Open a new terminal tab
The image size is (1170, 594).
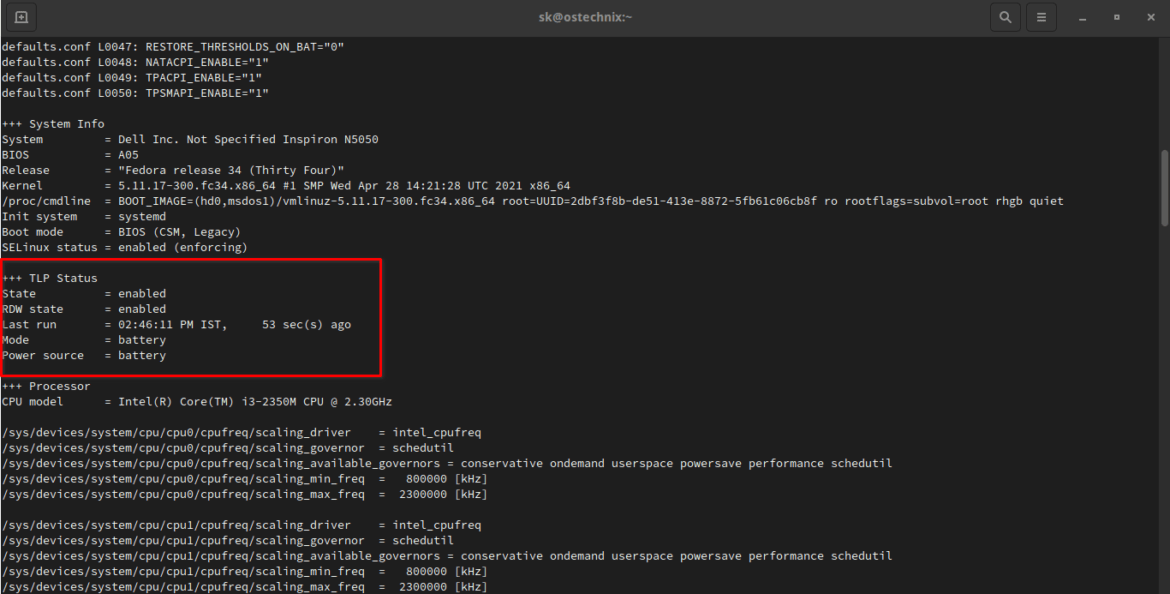coord(21,16)
